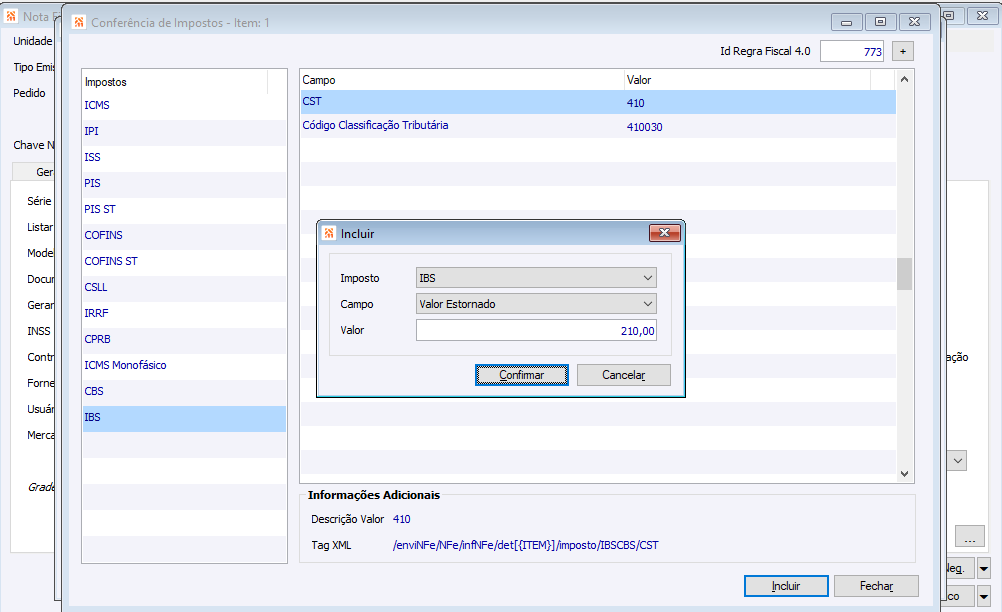The height and width of the screenshot is (612, 1002).
Task: Click the Impostos column header
Action: coord(175,82)
